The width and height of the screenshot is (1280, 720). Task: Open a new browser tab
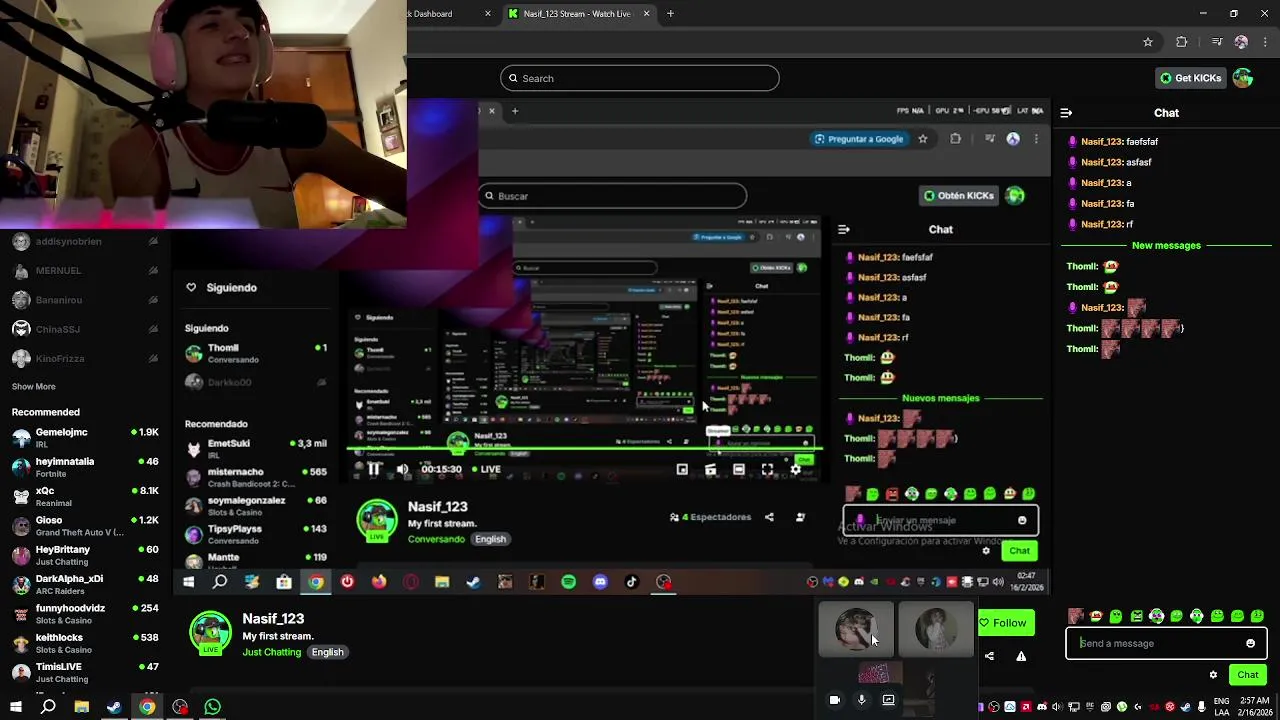(670, 14)
